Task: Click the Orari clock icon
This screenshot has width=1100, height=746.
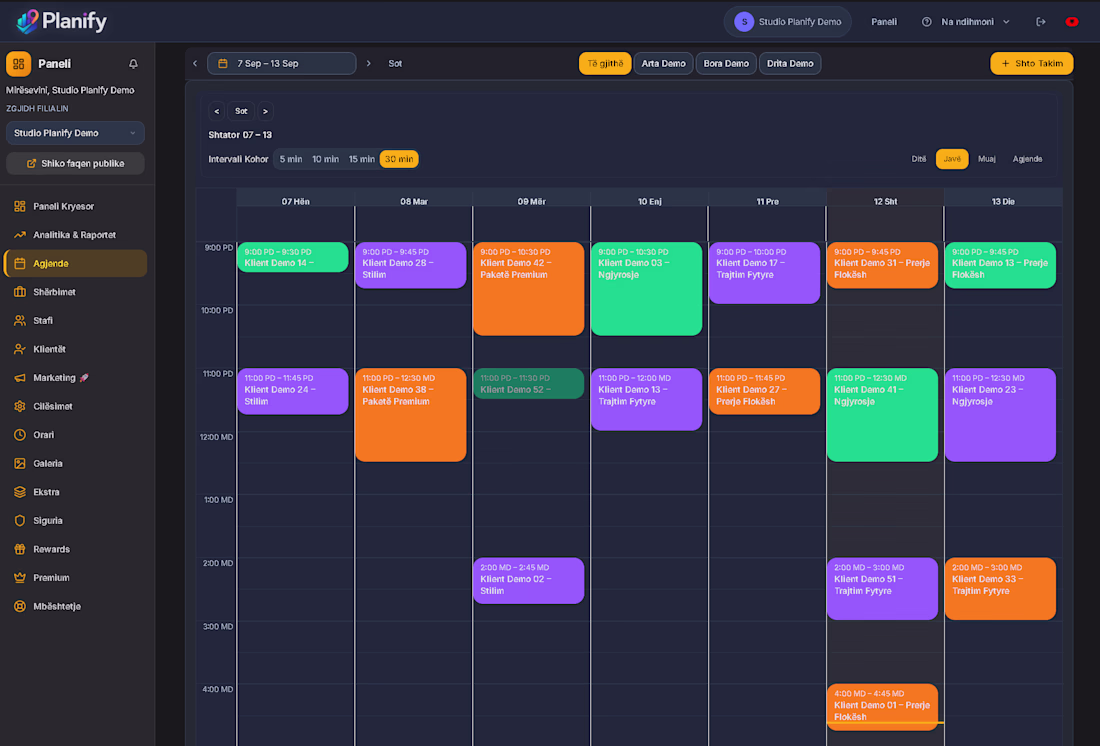Action: [20, 435]
